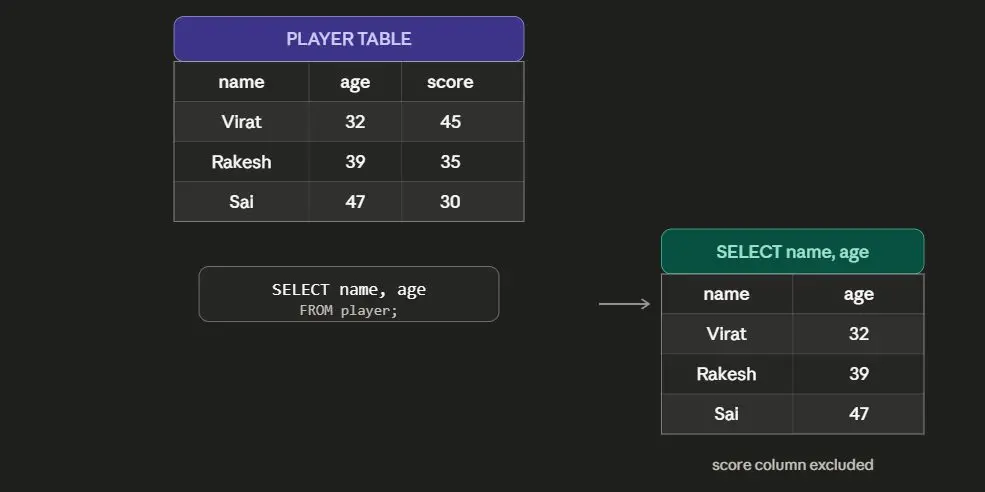Click the FROM player; line
The height and width of the screenshot is (492, 985).
(349, 310)
